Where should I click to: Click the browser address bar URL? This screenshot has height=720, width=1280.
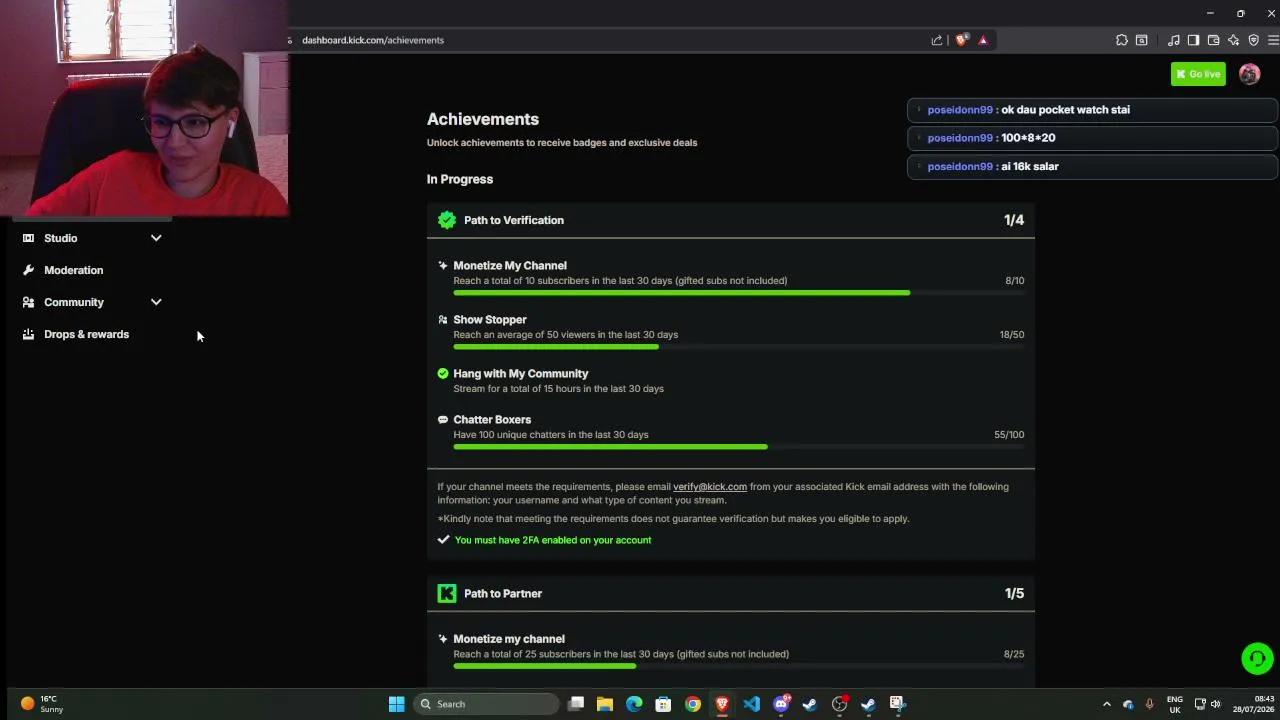(373, 40)
